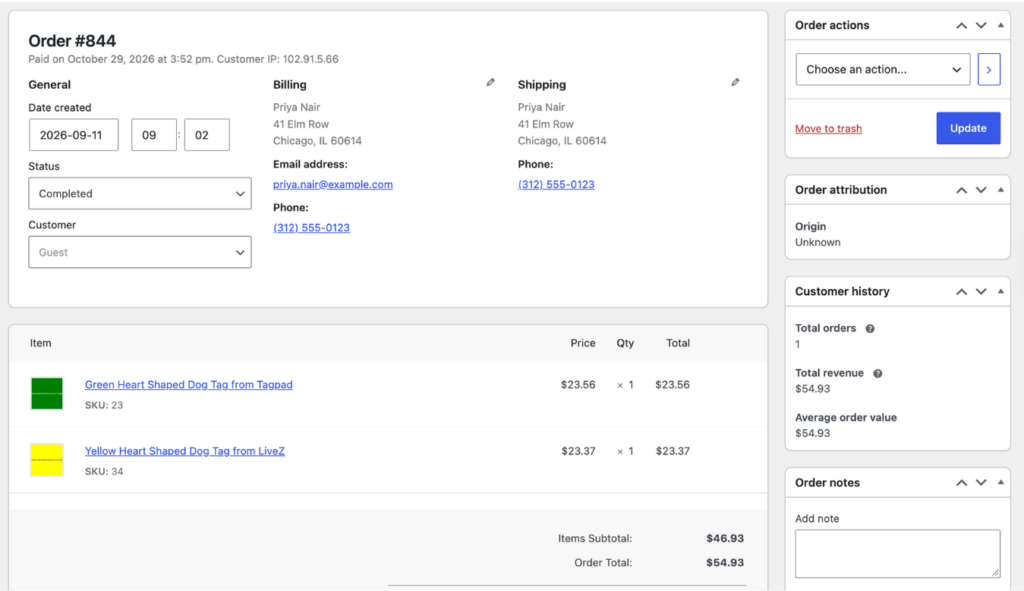Move Order actions panel down

981,25
